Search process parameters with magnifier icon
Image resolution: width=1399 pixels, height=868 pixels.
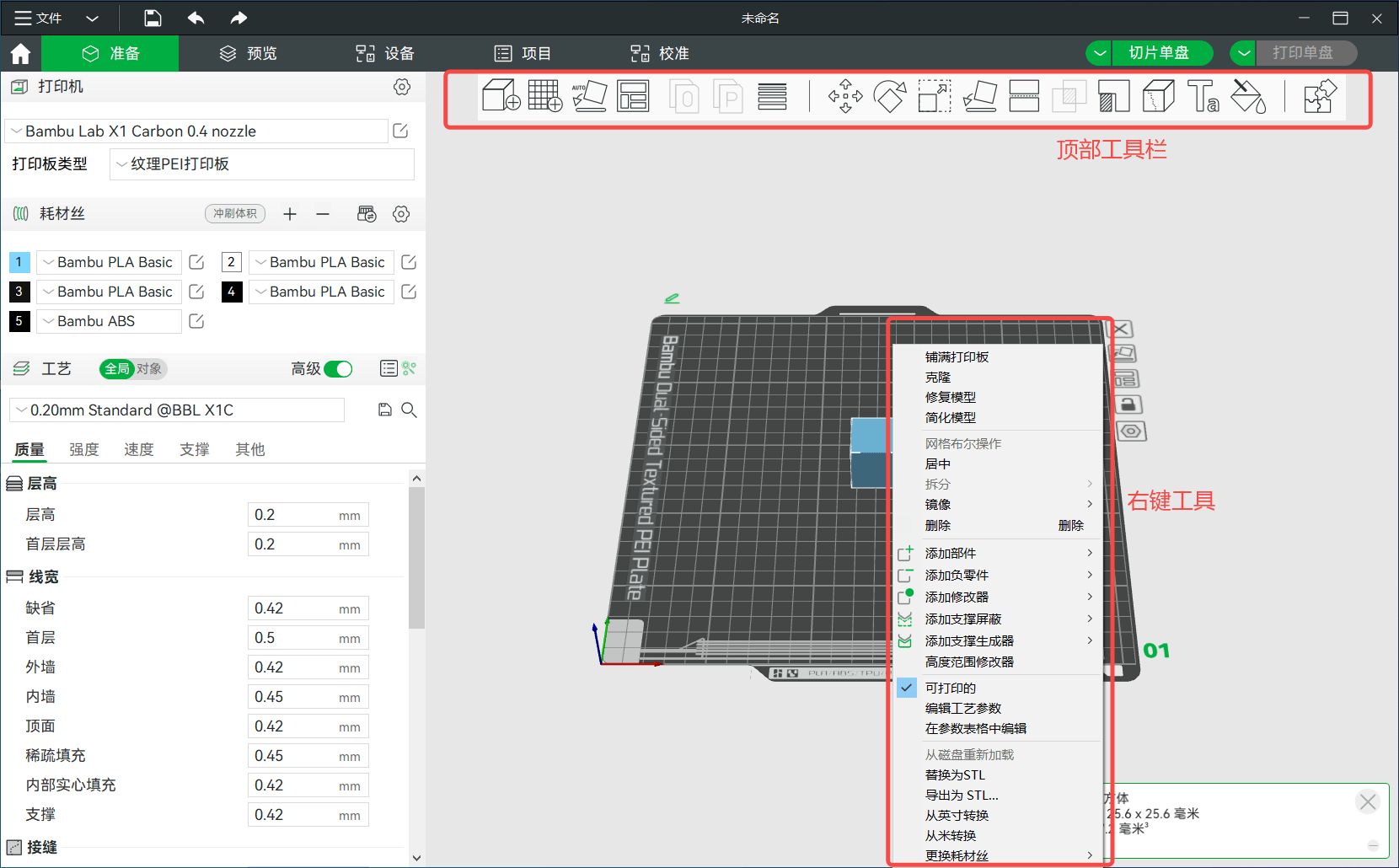click(x=410, y=410)
